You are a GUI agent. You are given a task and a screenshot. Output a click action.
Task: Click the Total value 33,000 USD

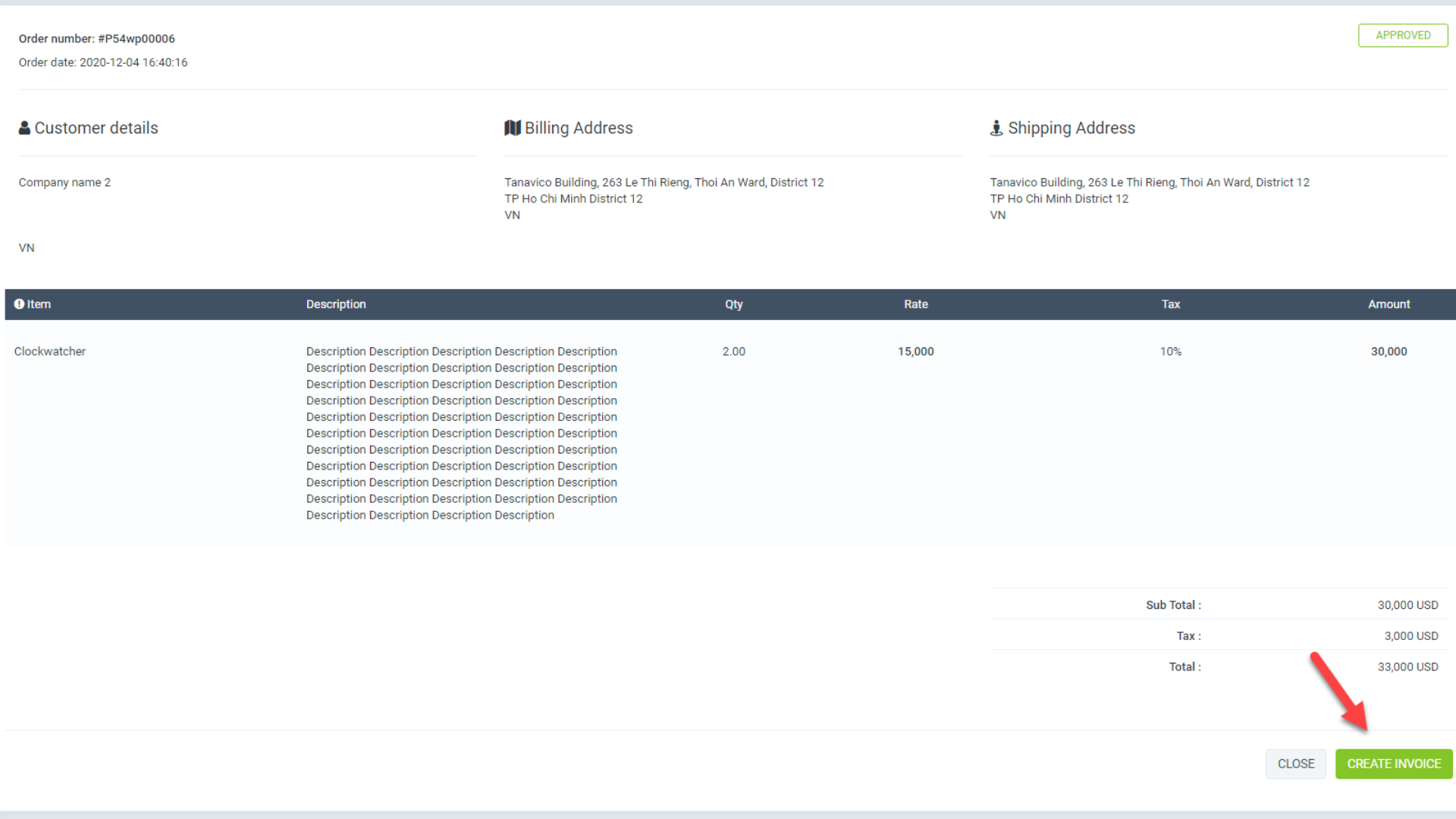(x=1407, y=667)
